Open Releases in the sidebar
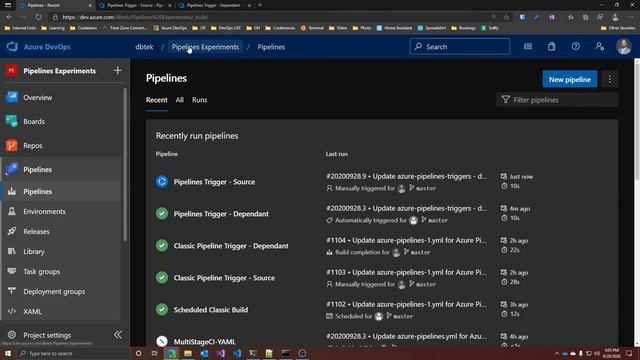 (36, 231)
